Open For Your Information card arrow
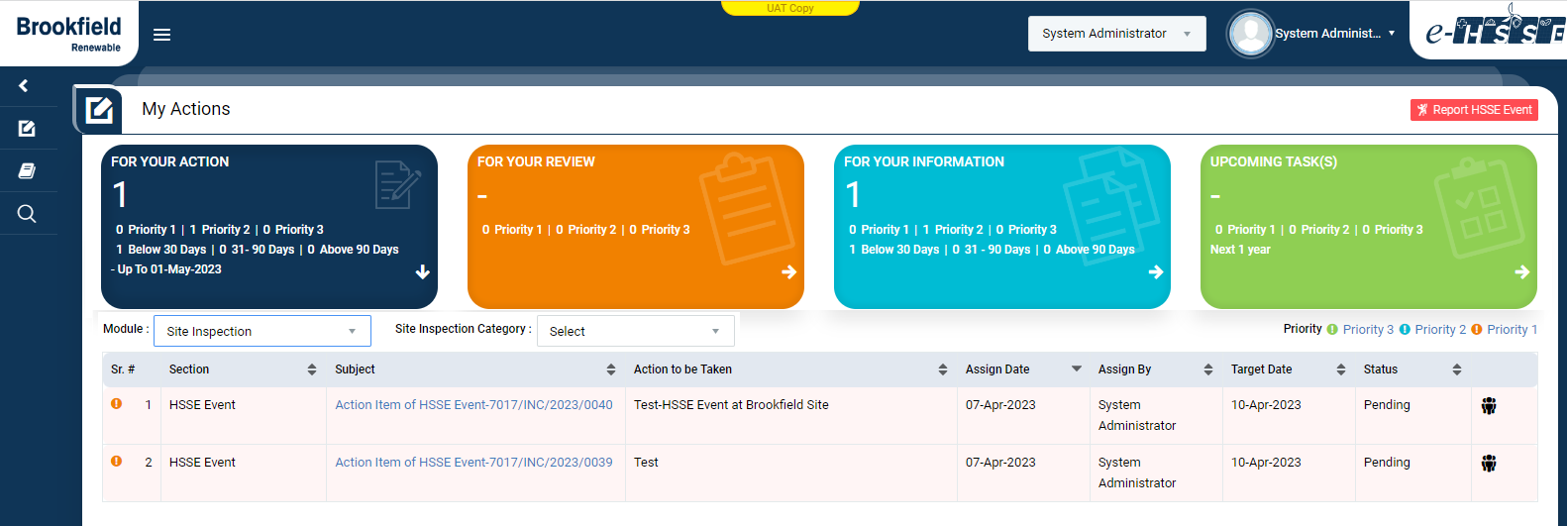Screen dimensions: 1568x526 click(1156, 272)
